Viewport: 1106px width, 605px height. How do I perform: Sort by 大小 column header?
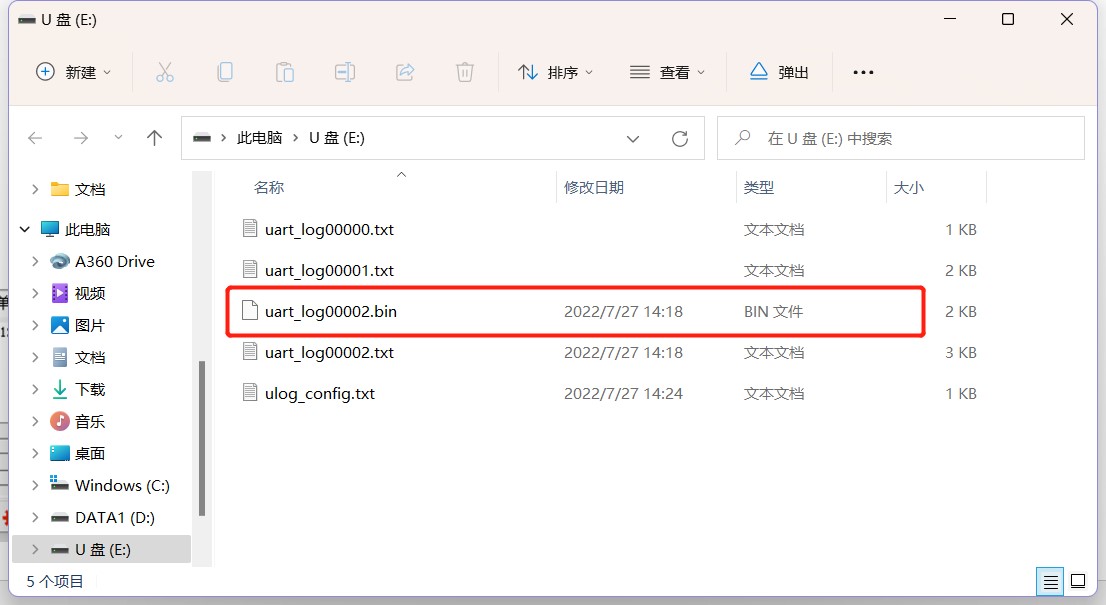point(908,188)
